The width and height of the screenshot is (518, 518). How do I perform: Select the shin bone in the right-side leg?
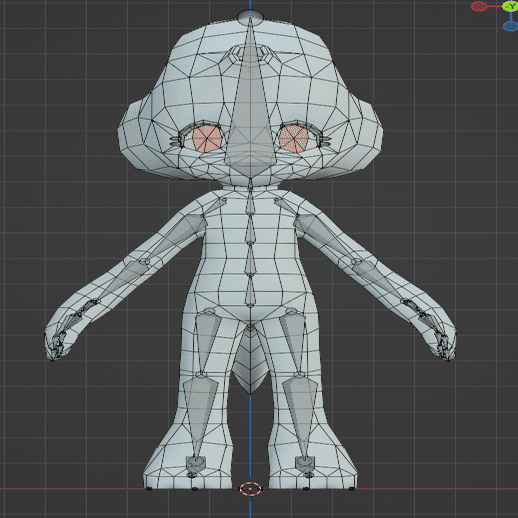(299, 417)
